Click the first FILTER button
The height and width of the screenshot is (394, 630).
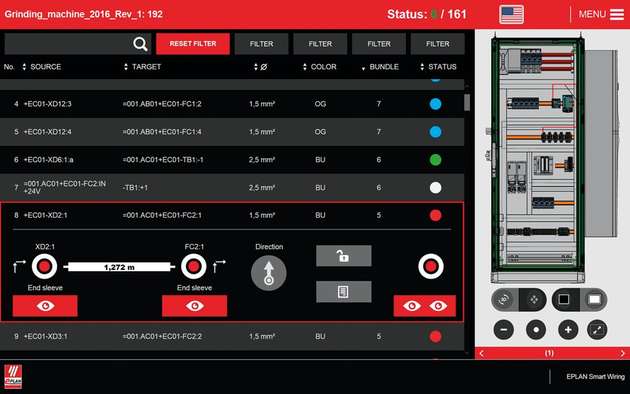click(262, 44)
